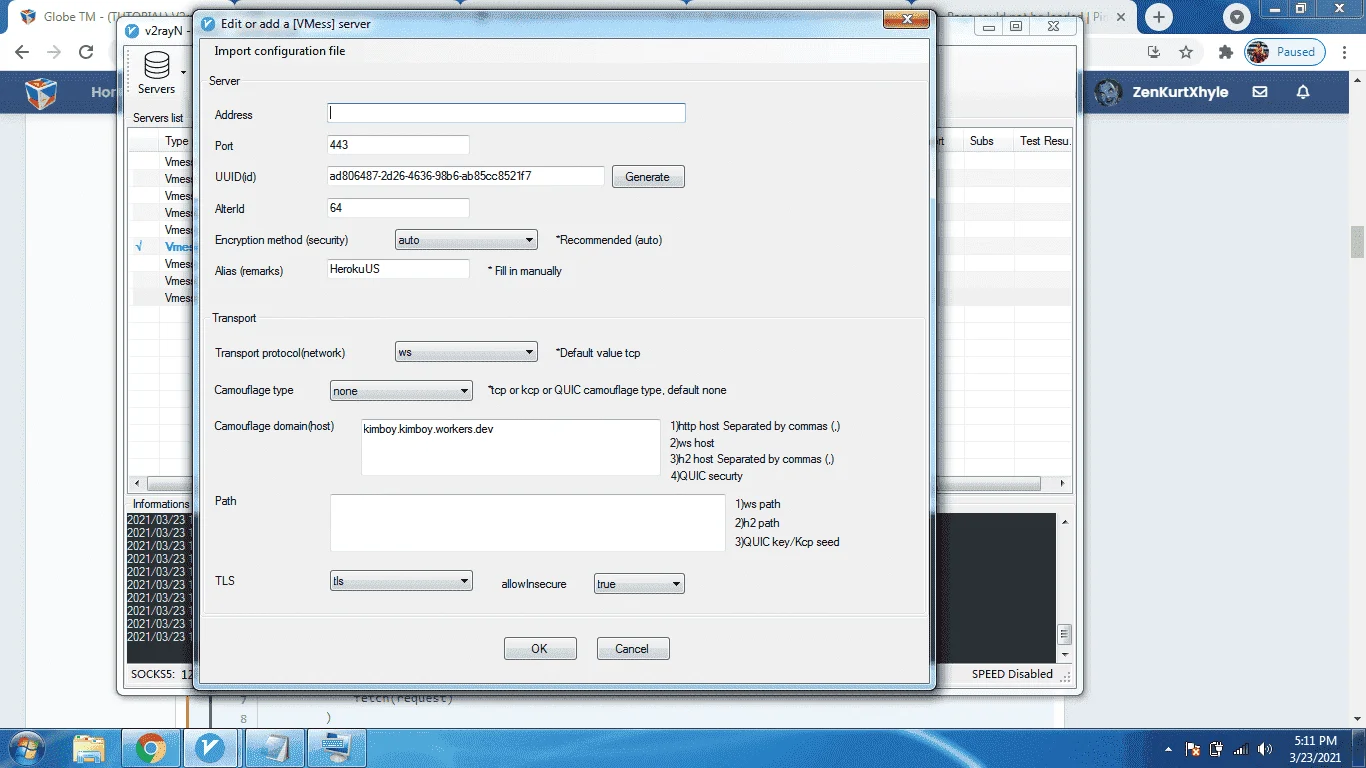Open the Paused Chrome profile button

tap(1285, 52)
